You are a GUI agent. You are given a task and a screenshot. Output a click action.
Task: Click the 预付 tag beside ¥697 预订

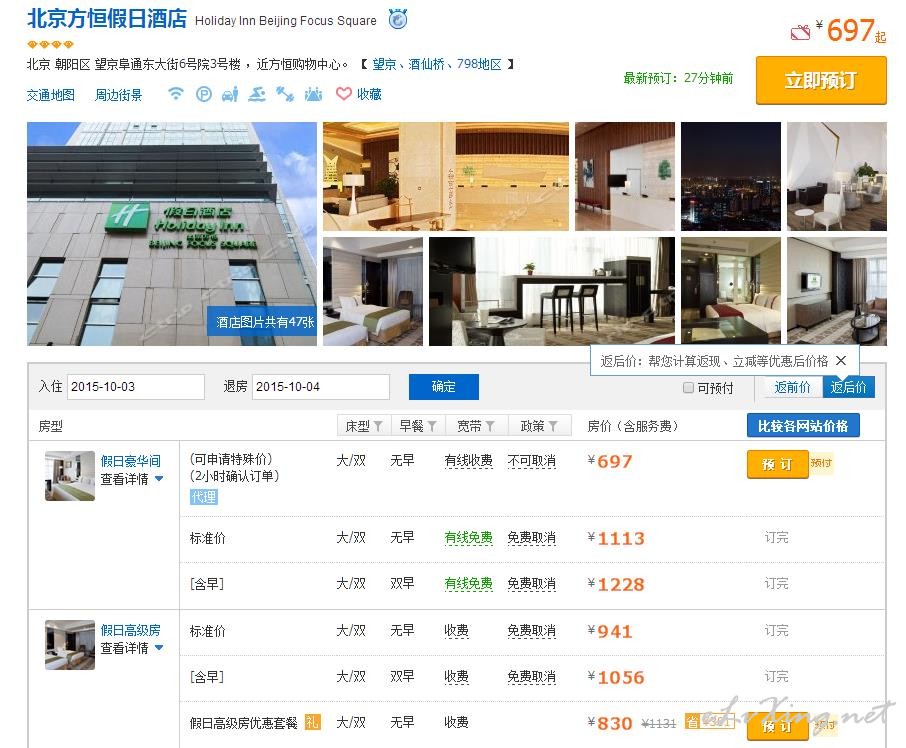click(x=821, y=463)
